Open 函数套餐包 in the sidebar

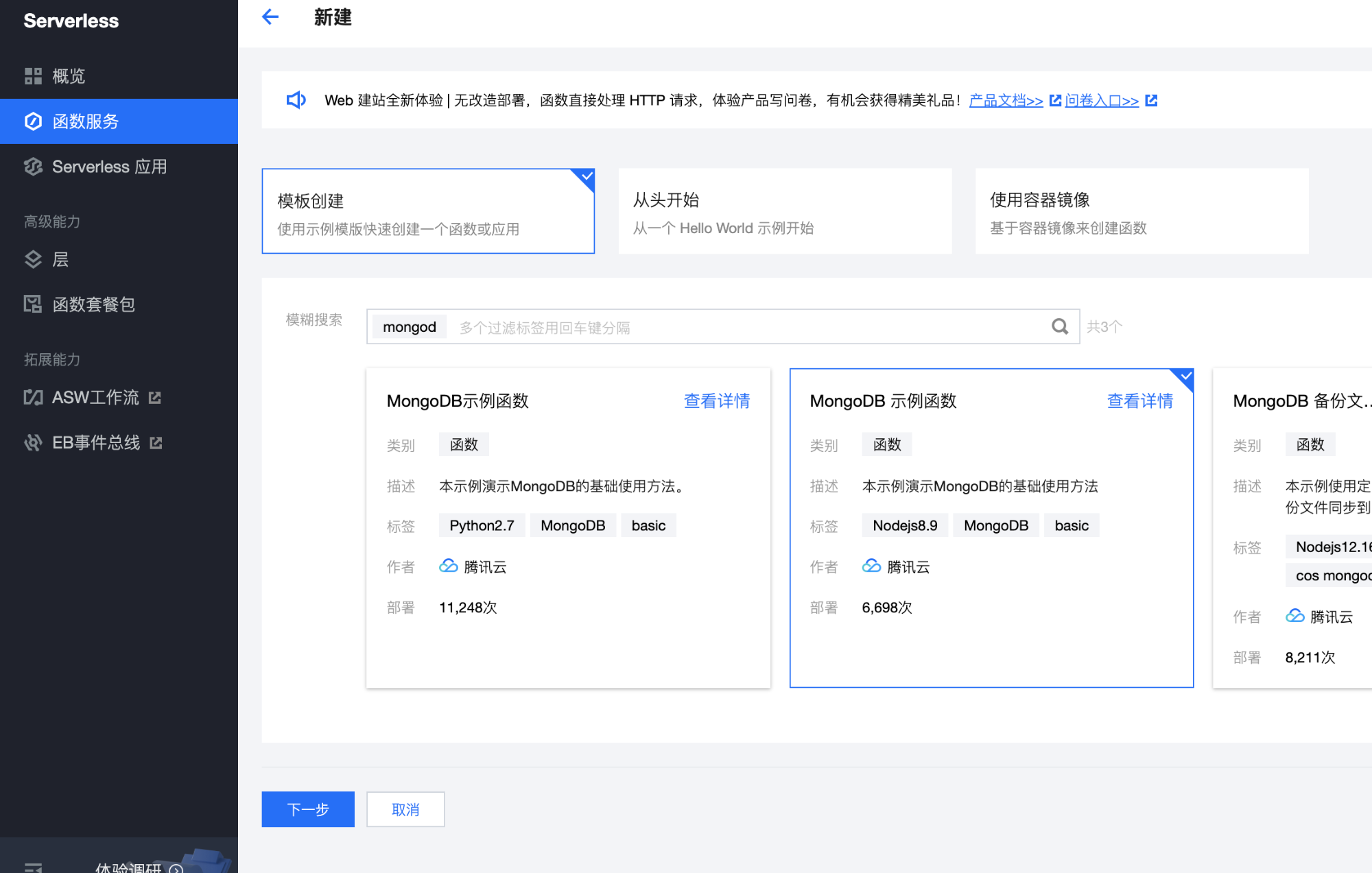[x=119, y=304]
